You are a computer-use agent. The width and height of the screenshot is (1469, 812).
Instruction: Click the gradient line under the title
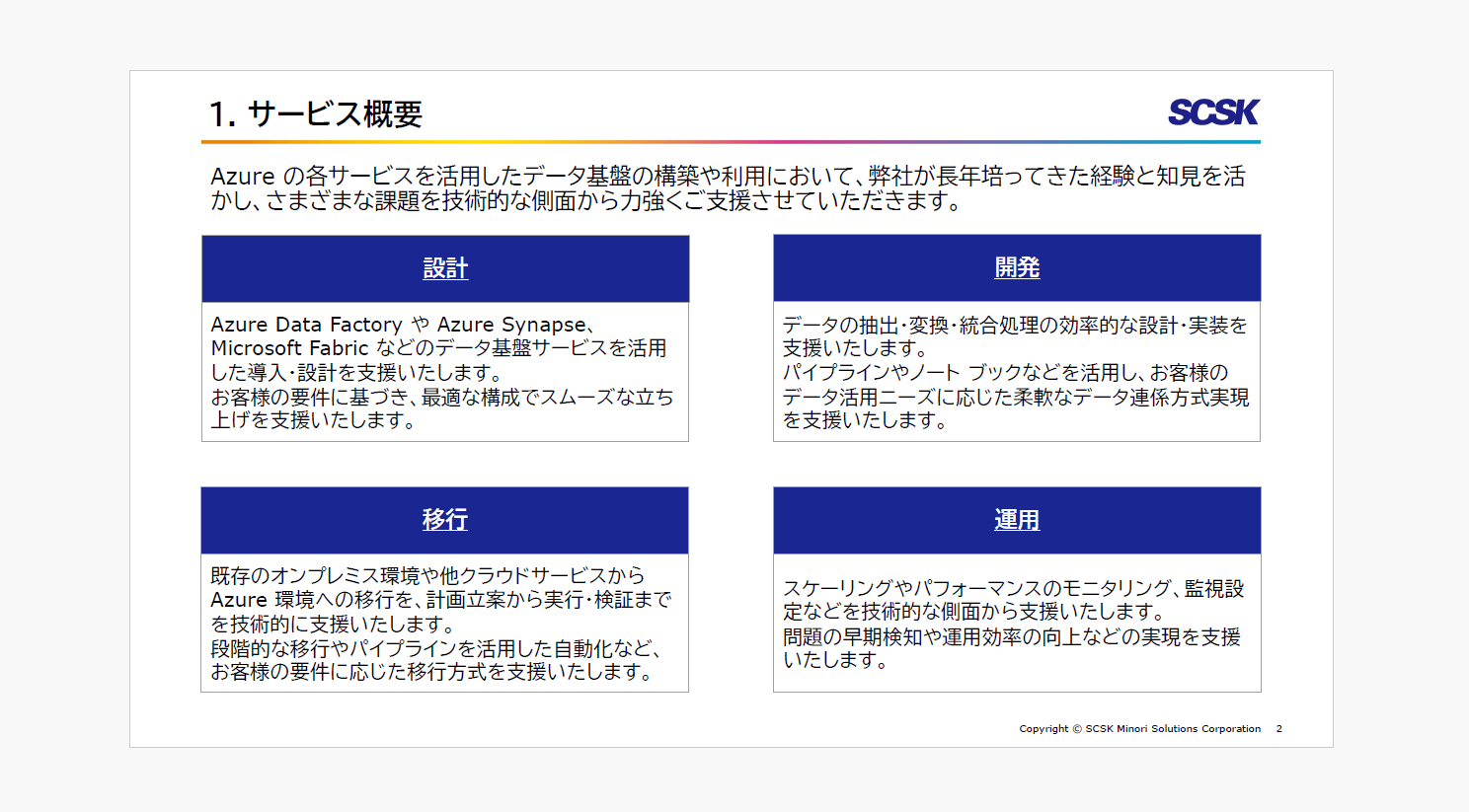pos(731,142)
